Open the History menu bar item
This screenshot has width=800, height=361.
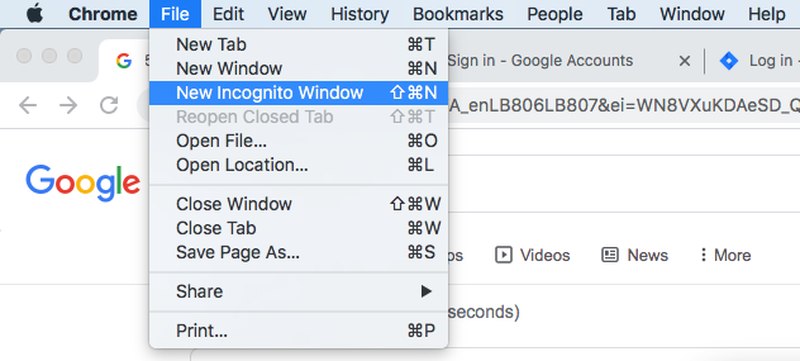360,14
